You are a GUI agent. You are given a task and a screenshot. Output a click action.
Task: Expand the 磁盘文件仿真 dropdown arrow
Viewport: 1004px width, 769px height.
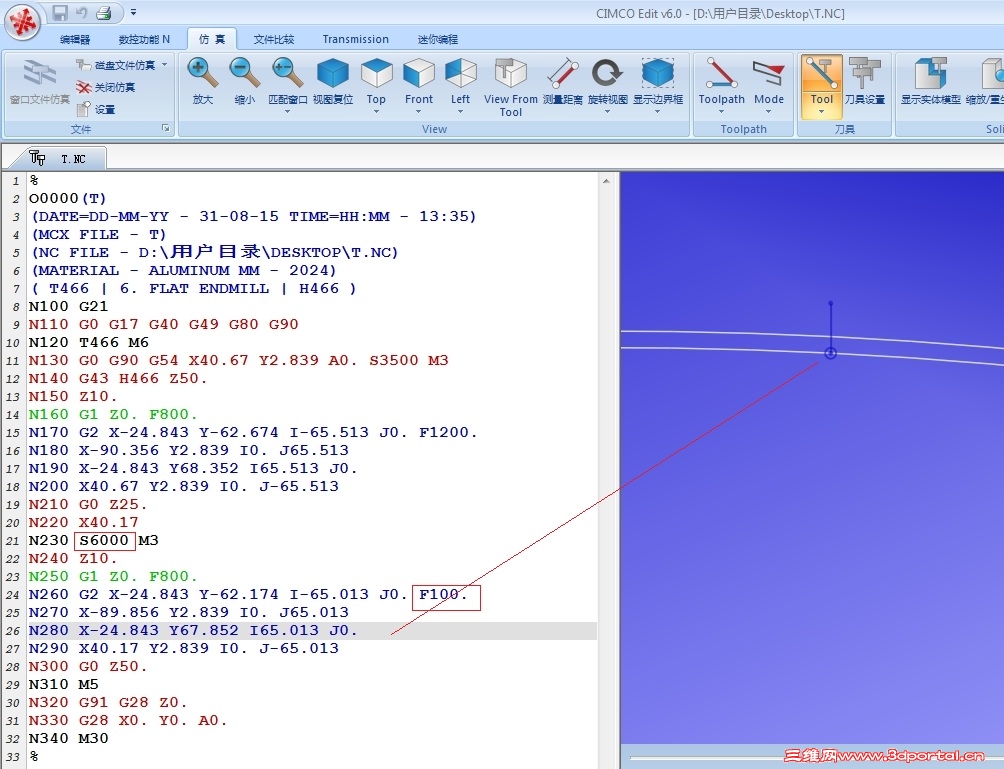click(165, 65)
